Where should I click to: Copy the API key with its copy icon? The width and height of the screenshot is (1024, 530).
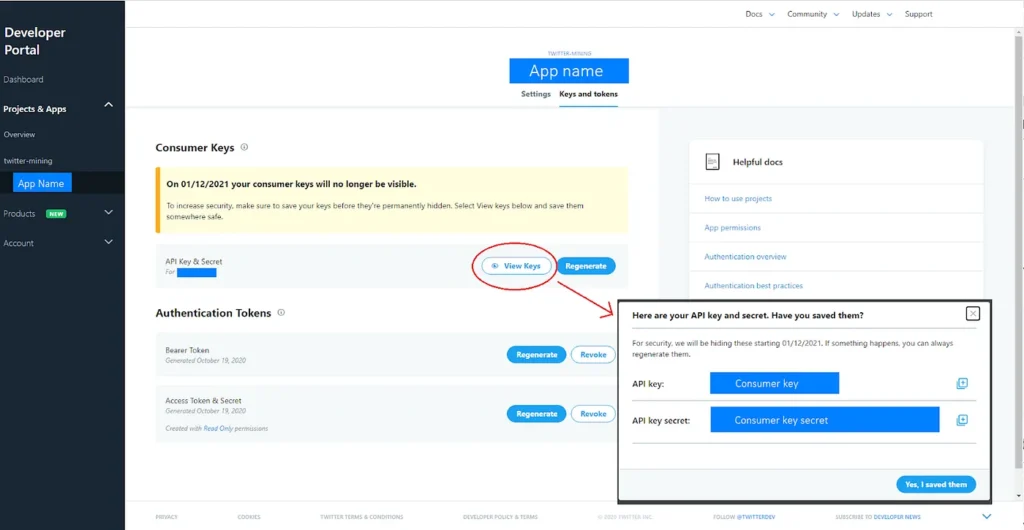tap(961, 384)
